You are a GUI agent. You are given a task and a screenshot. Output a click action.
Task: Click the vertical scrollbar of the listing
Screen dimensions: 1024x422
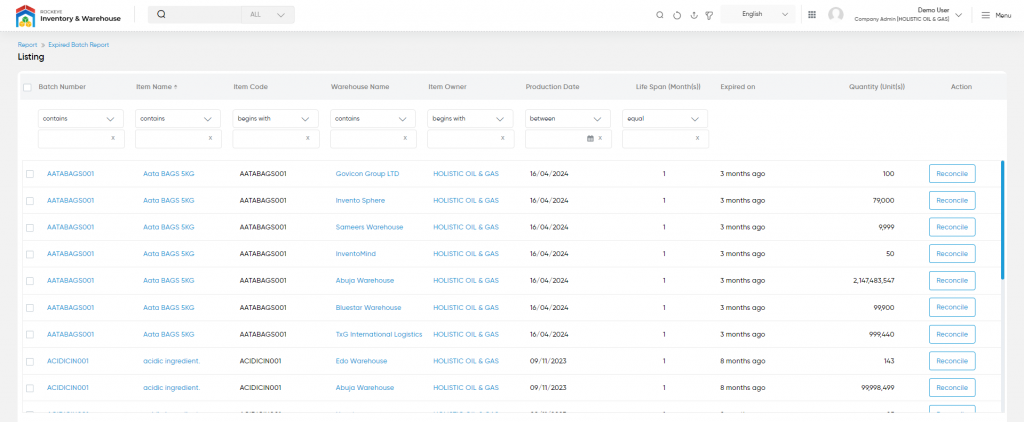1002,219
